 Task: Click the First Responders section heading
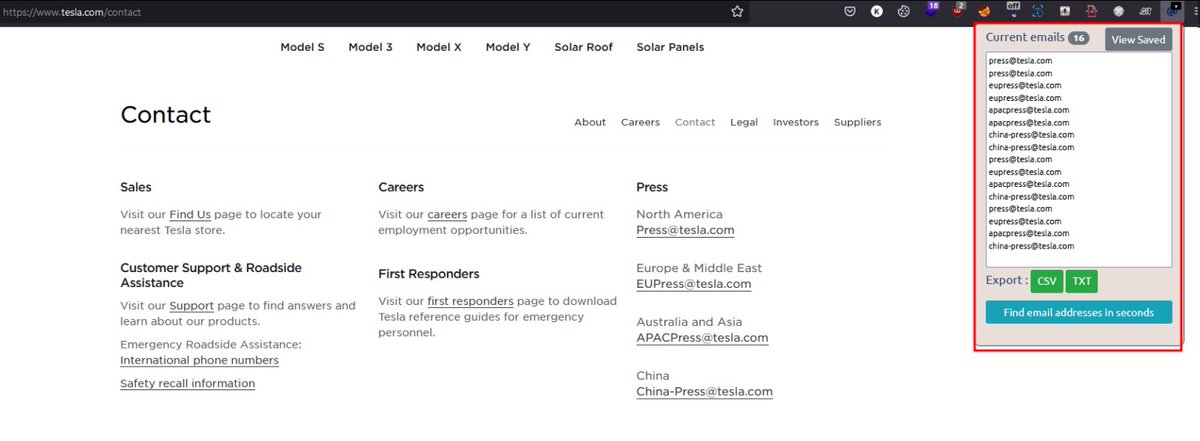[x=429, y=273]
